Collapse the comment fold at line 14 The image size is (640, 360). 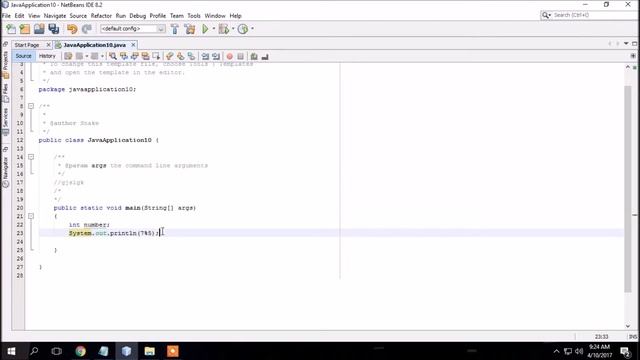[x=31, y=157]
